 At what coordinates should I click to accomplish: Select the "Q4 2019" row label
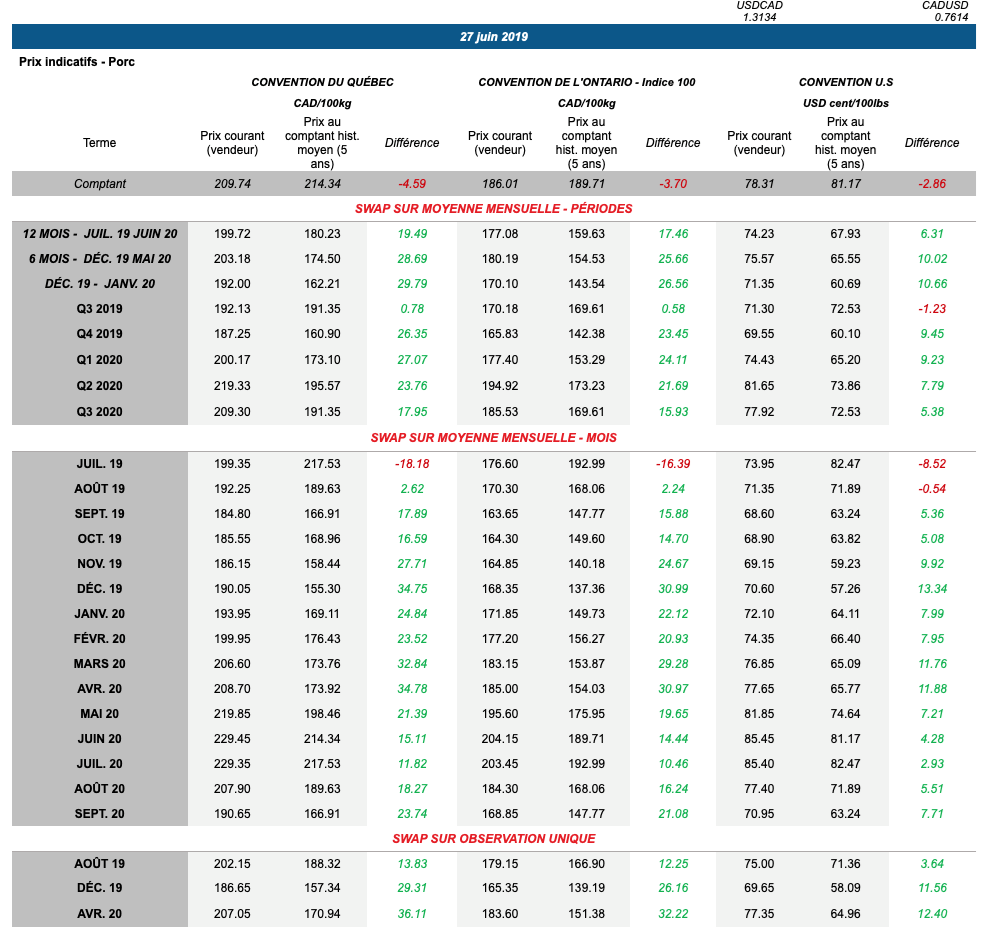[100, 334]
